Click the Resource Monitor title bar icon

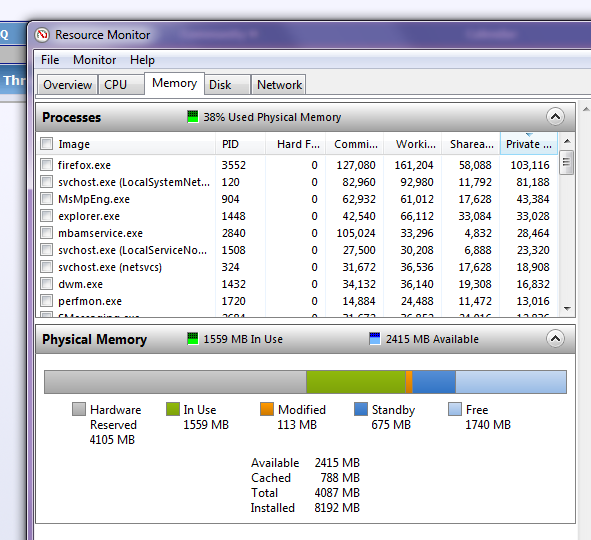pos(42,35)
